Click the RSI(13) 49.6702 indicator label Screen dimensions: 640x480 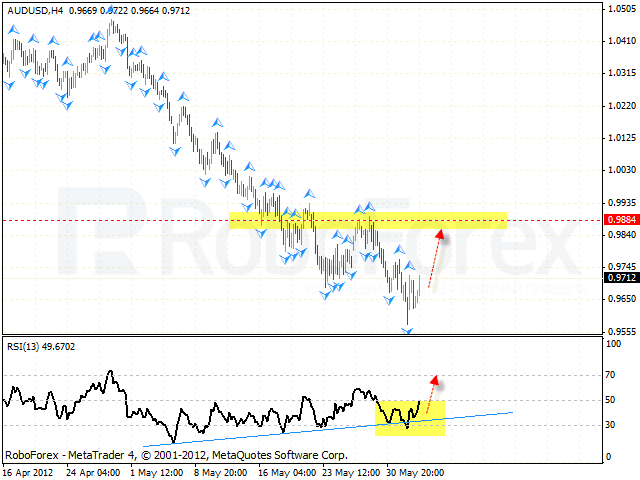[x=41, y=347]
